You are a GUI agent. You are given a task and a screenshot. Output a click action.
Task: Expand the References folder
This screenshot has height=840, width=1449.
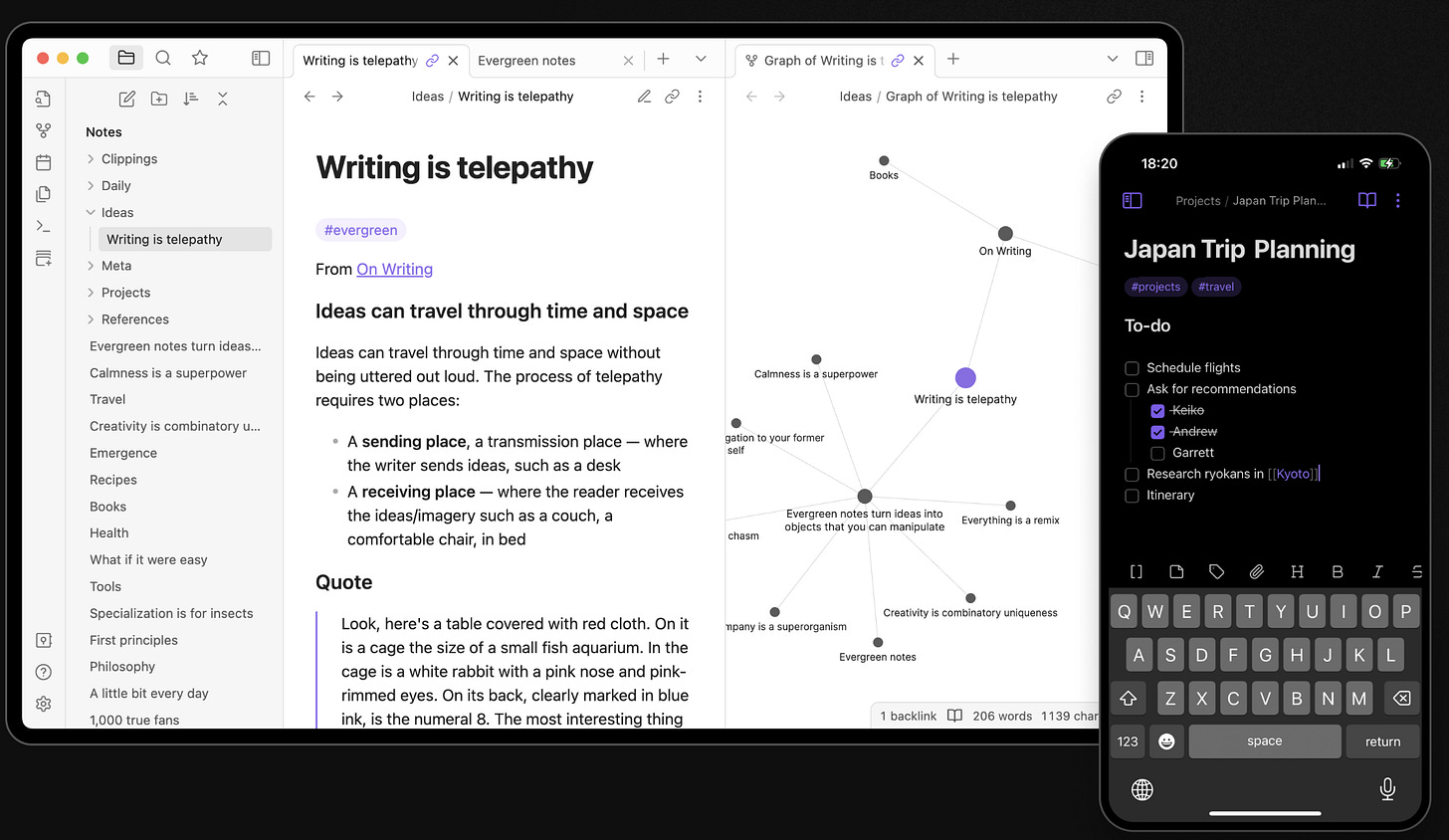click(x=91, y=319)
